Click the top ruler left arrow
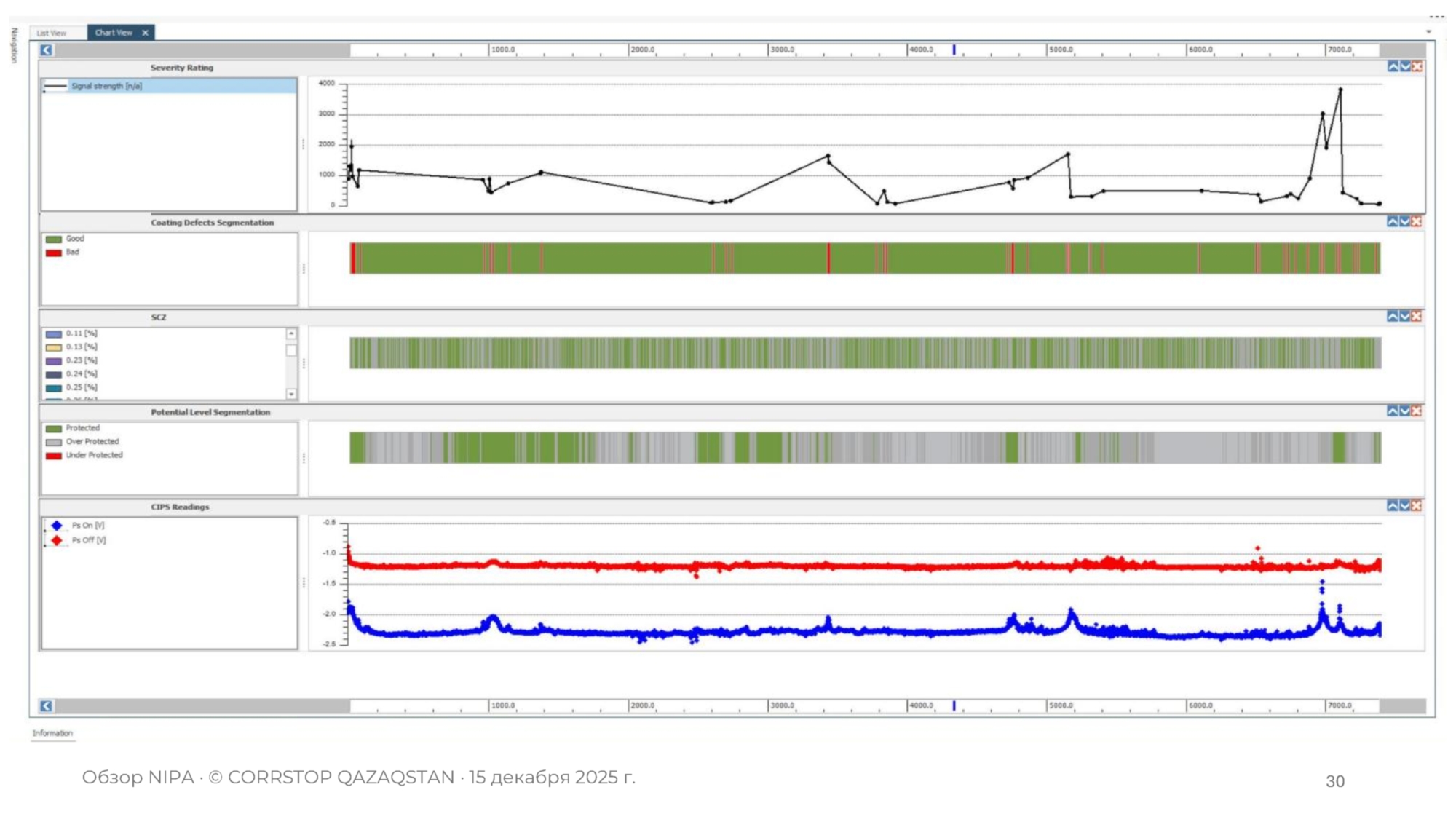 47,50
